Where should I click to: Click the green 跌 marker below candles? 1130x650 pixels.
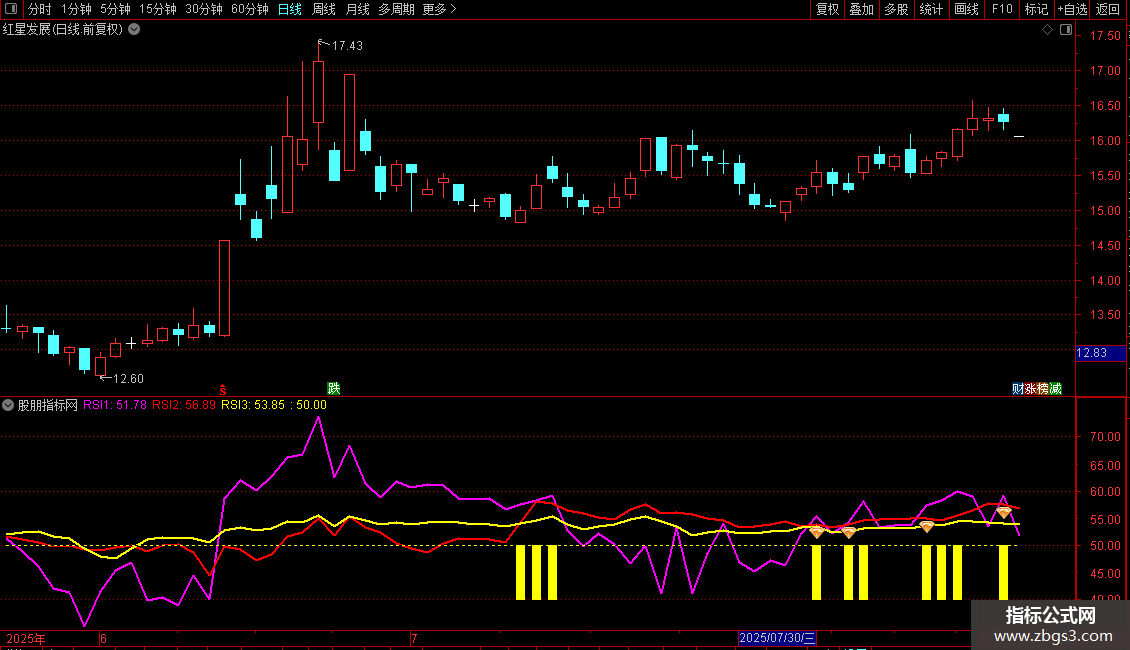click(x=334, y=388)
